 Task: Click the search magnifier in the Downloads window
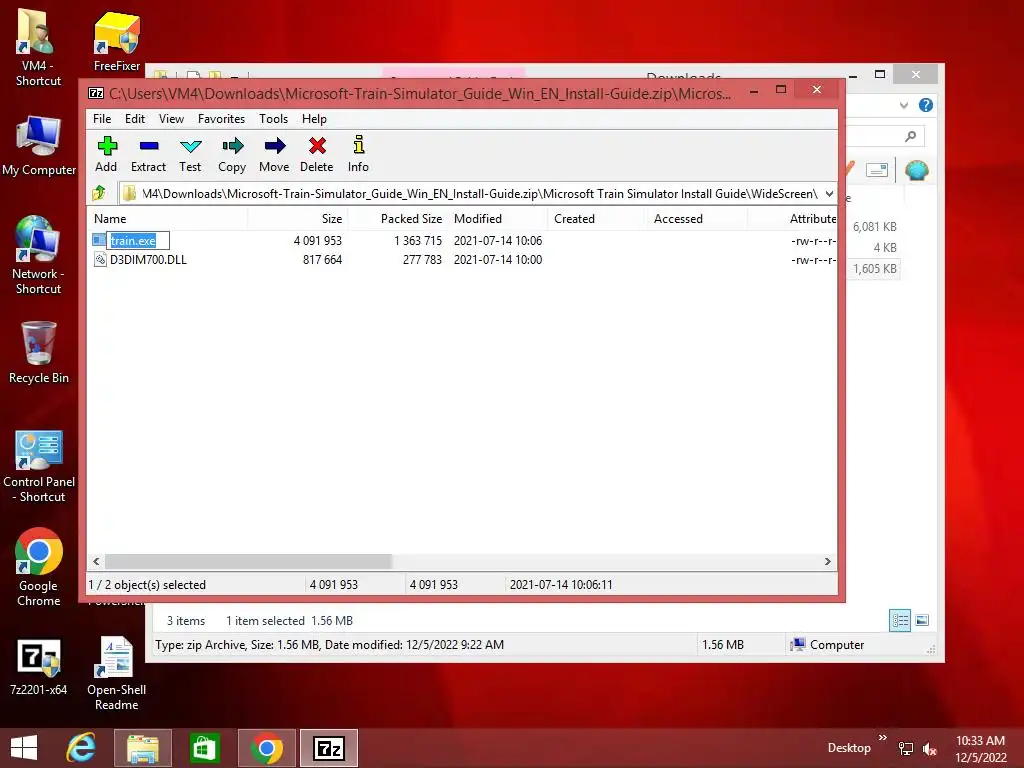pos(910,136)
